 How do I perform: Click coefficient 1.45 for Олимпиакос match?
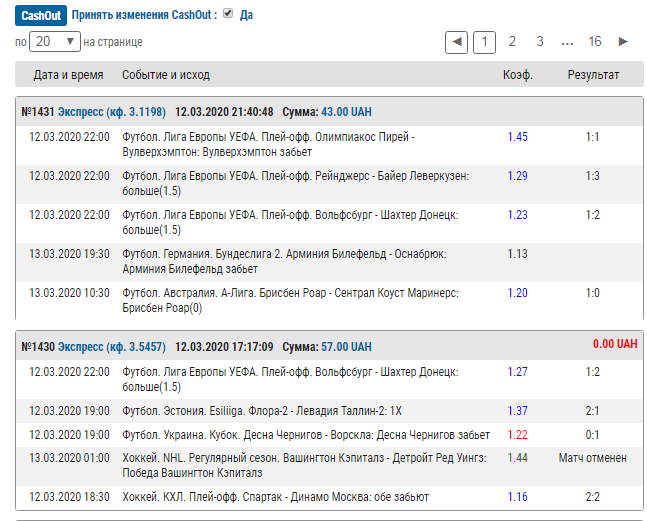tap(517, 137)
